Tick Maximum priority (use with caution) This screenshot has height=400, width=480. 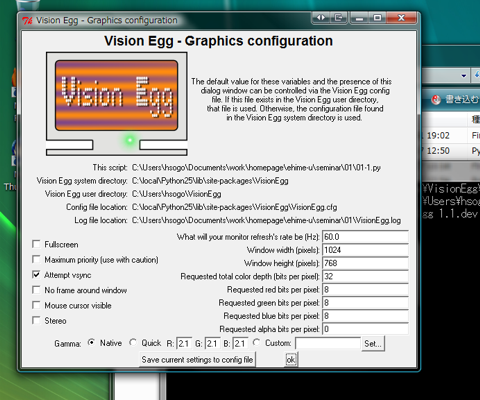(36, 259)
